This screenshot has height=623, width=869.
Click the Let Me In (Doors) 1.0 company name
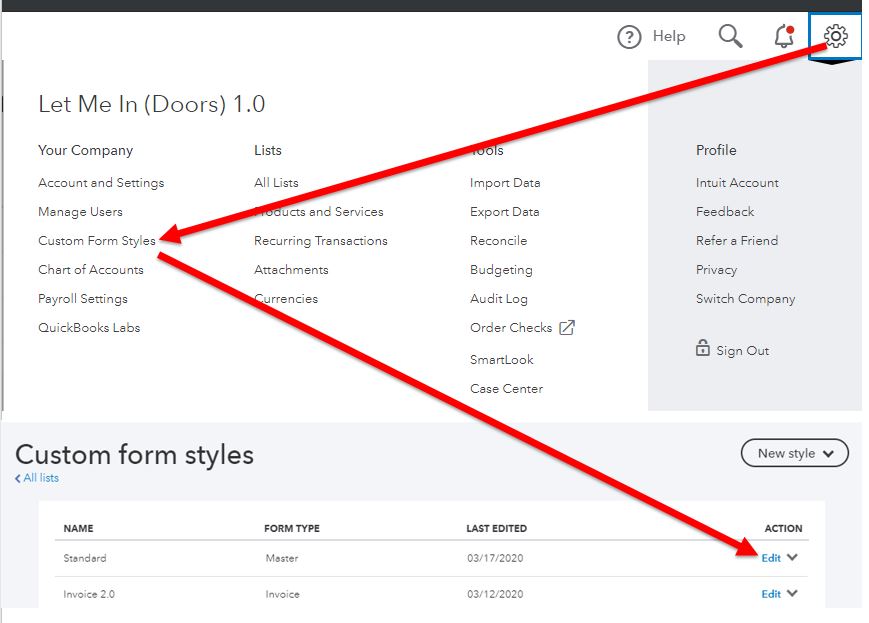tap(151, 104)
